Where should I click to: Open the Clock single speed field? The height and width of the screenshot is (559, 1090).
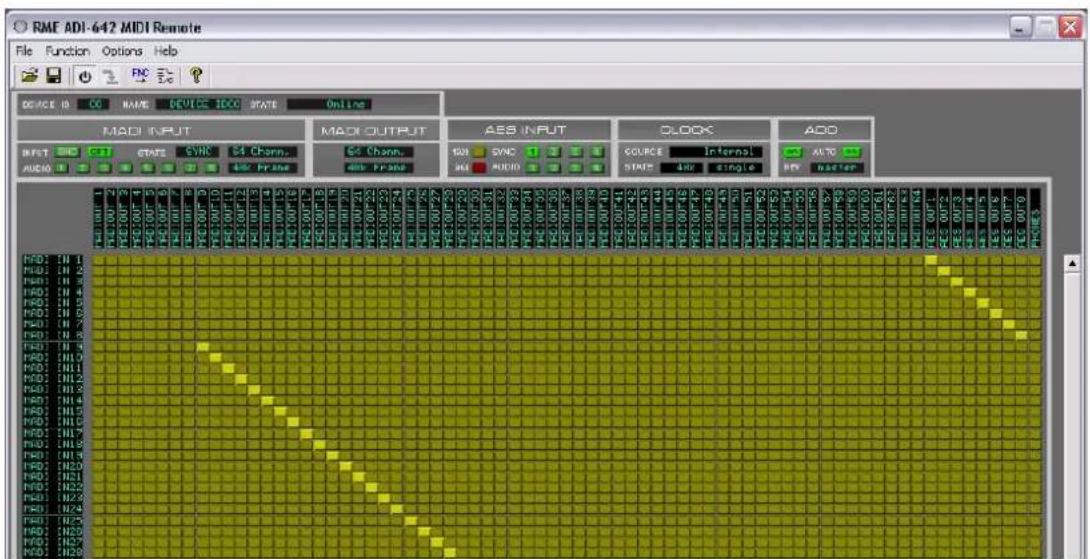(735, 168)
